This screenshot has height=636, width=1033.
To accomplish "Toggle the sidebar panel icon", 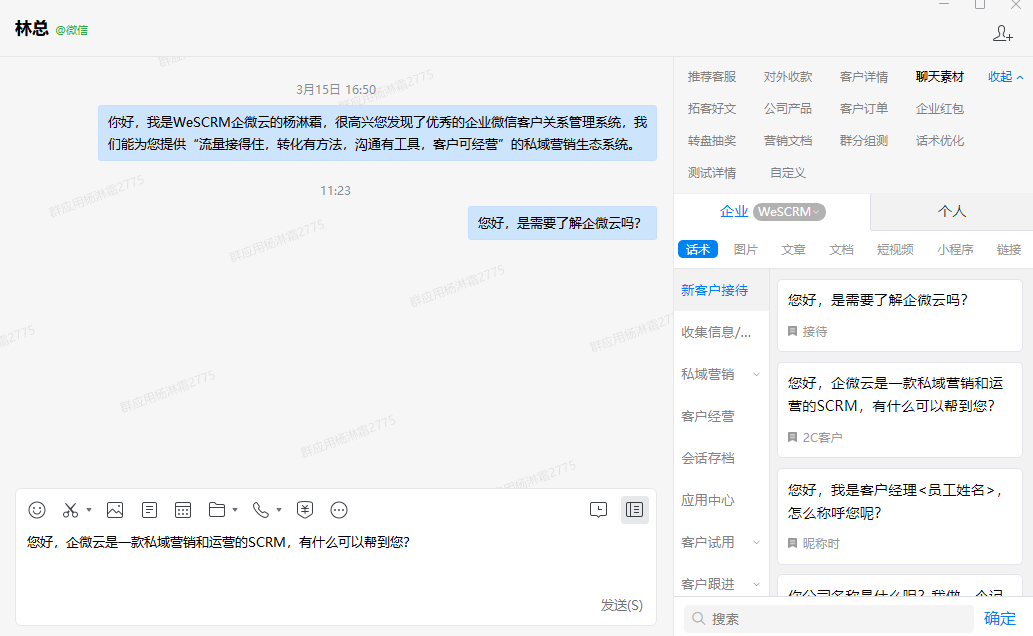I will [x=634, y=509].
